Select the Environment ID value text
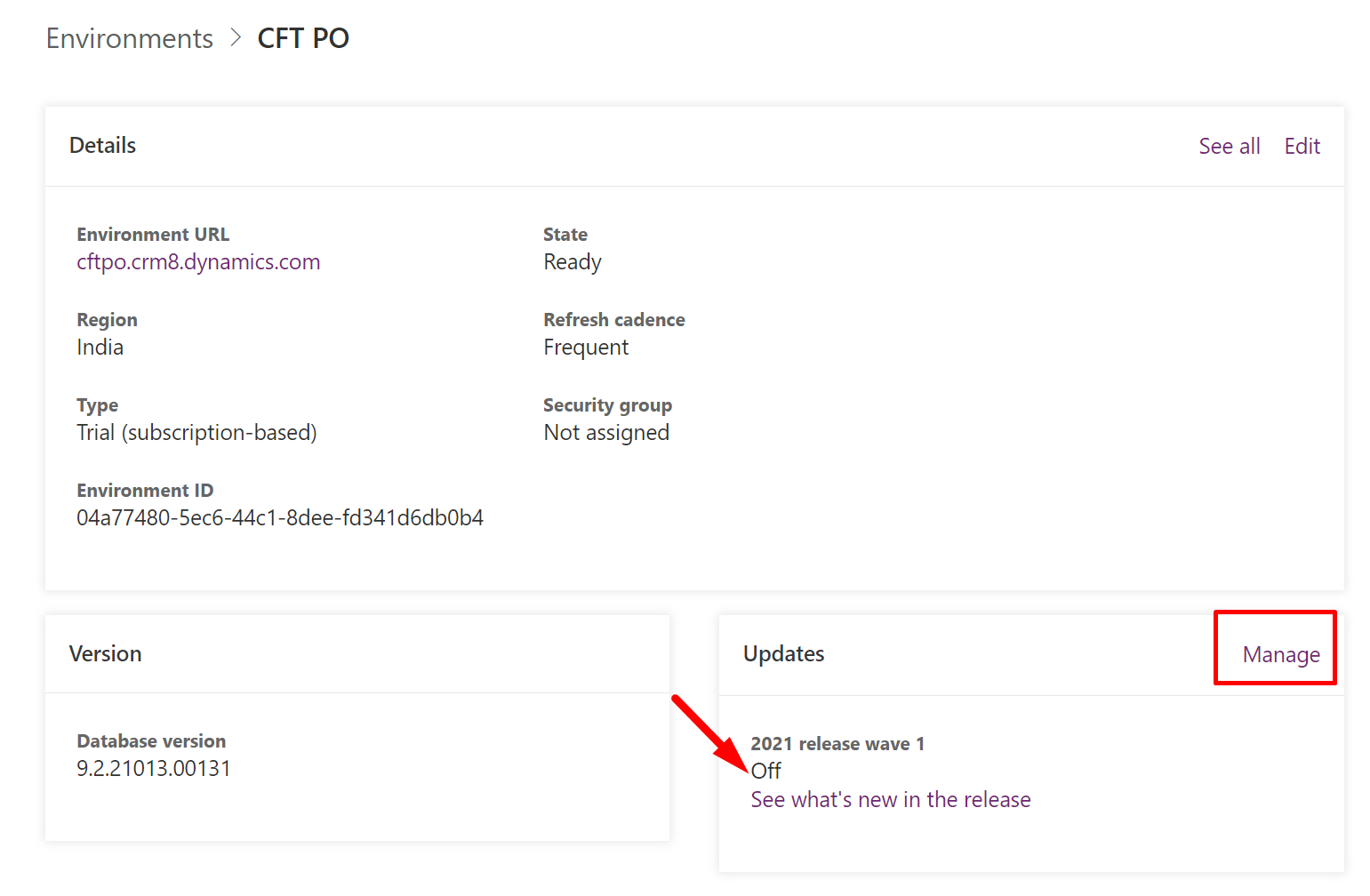 coord(280,518)
